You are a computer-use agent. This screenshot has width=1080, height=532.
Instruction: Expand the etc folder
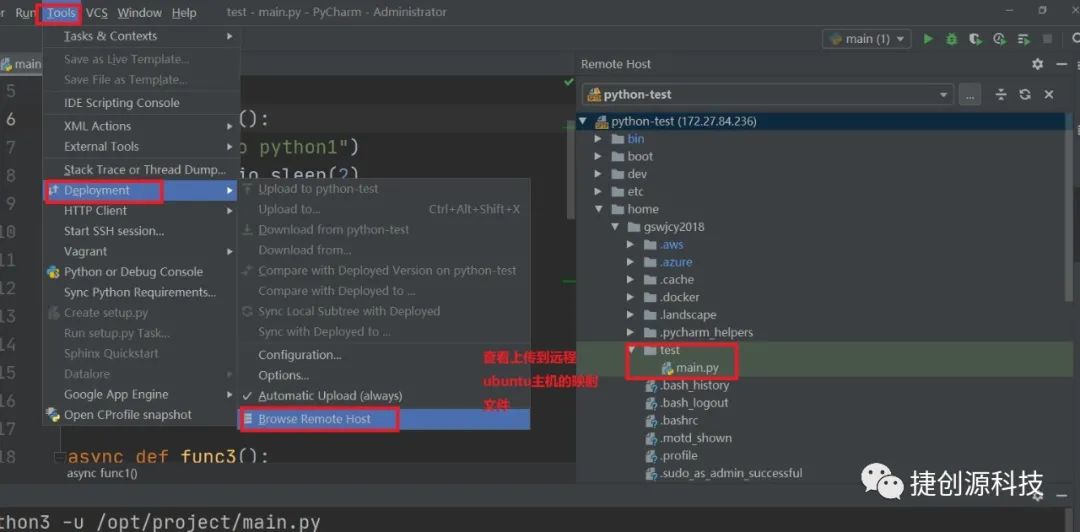pos(599,192)
